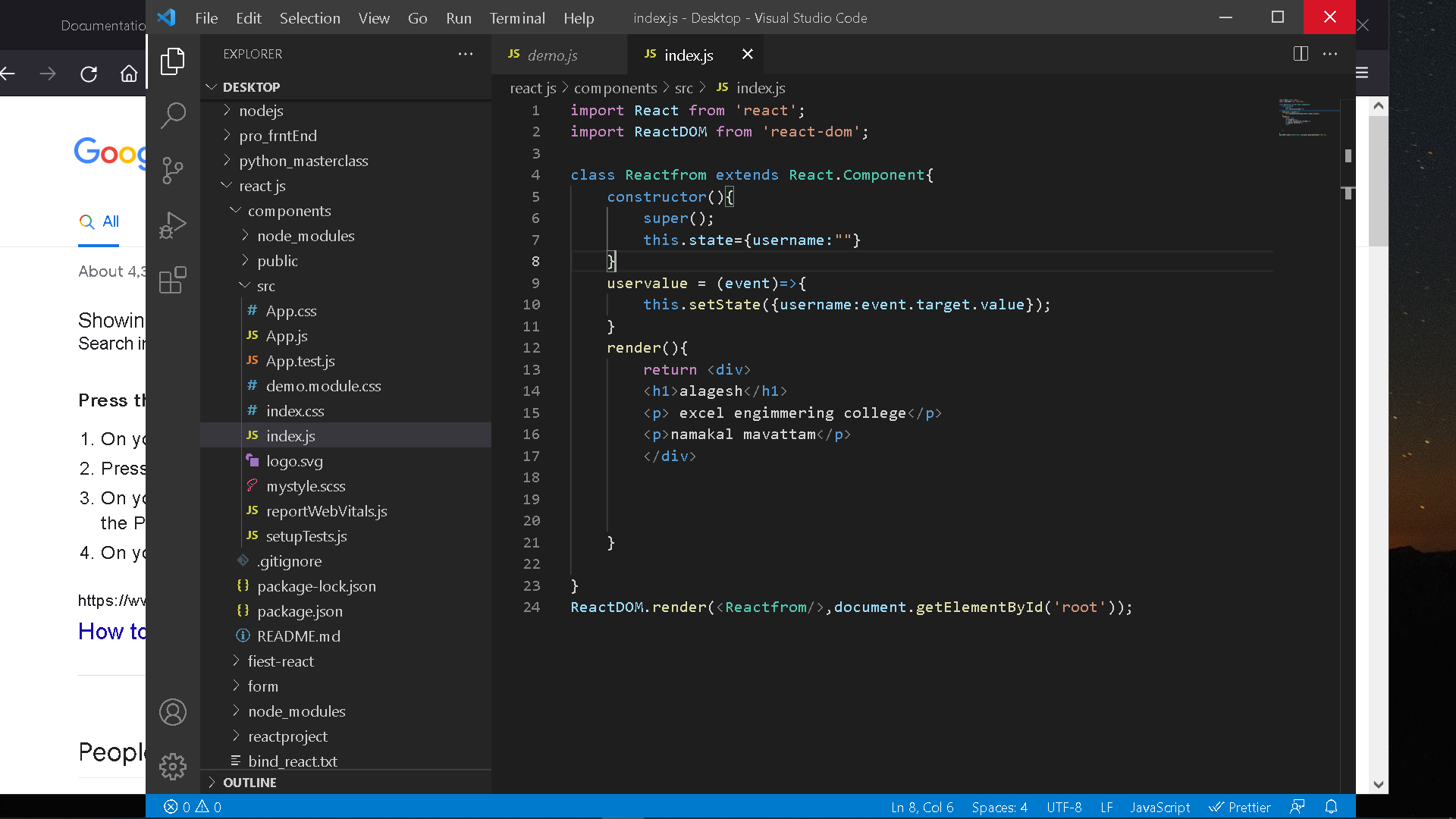Open the Manage gear menu
Screen dimensions: 1456x819
pos(173,767)
